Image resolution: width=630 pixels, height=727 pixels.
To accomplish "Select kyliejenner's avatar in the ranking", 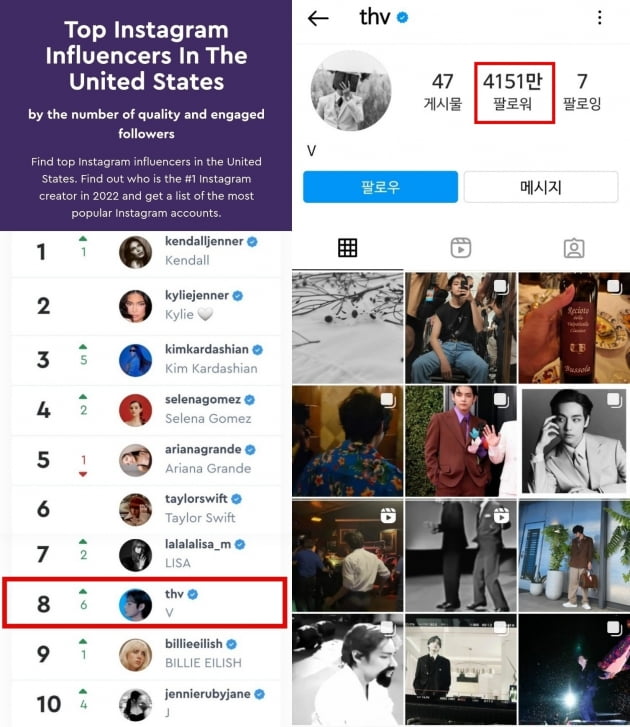I will click(135, 306).
